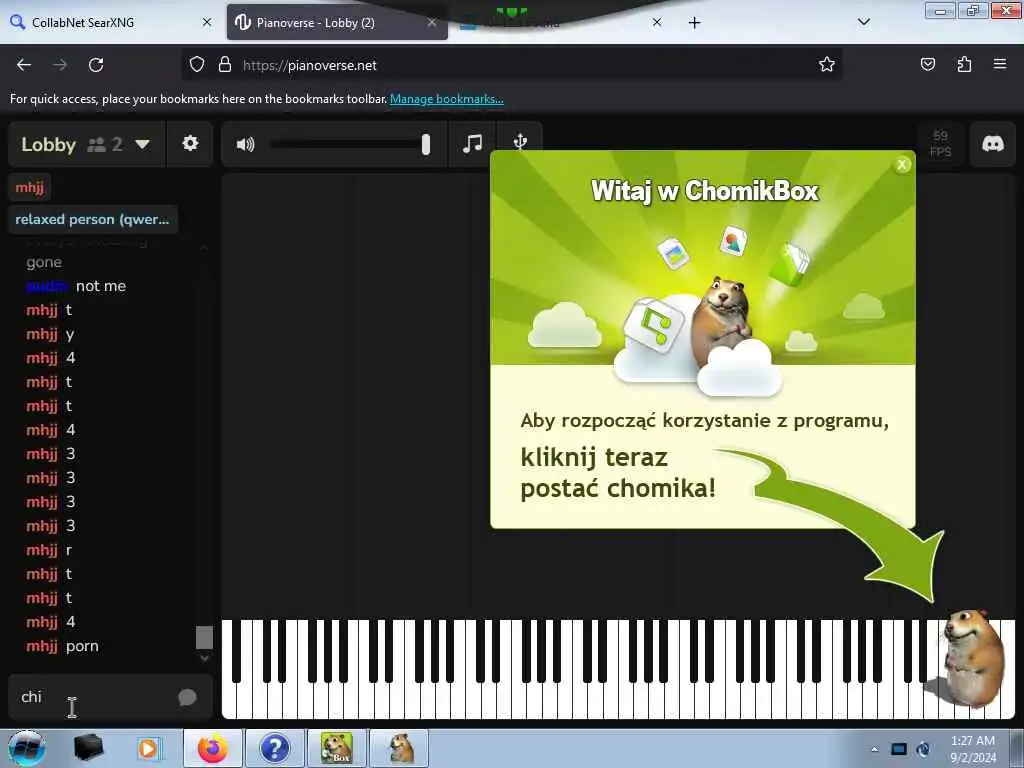Open the network tray icon
Image resolution: width=1024 pixels, height=768 pixels.
click(x=899, y=749)
